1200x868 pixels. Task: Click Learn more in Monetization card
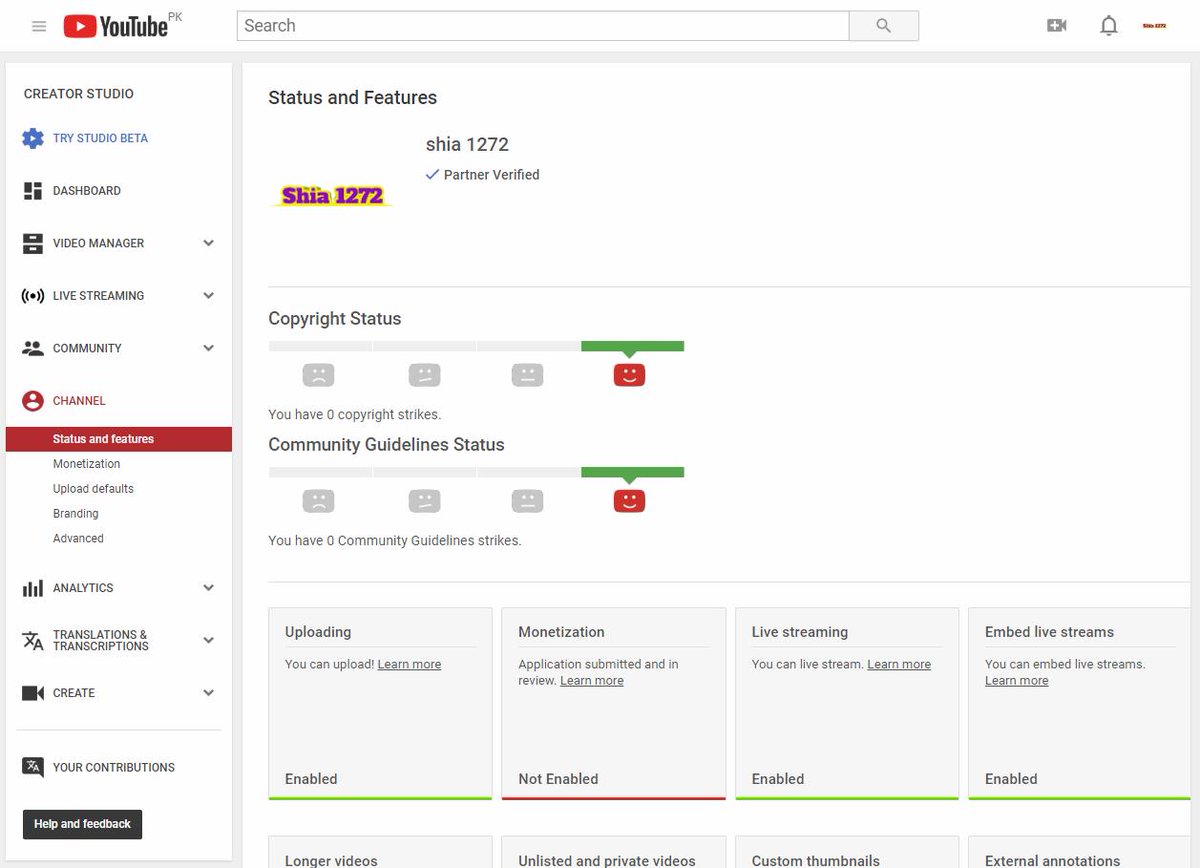pos(592,681)
